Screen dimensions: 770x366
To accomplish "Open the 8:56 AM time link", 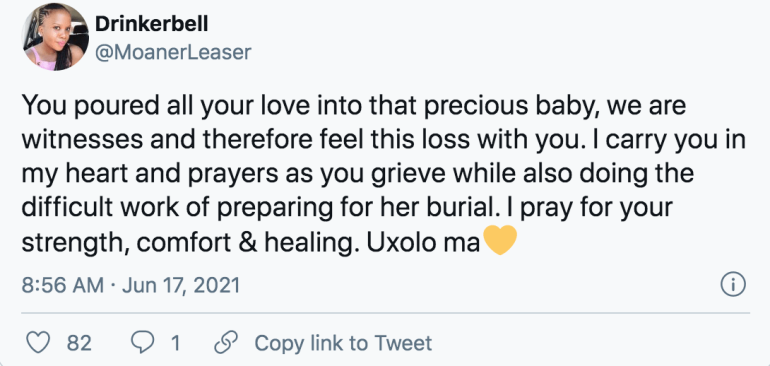I will coord(62,285).
